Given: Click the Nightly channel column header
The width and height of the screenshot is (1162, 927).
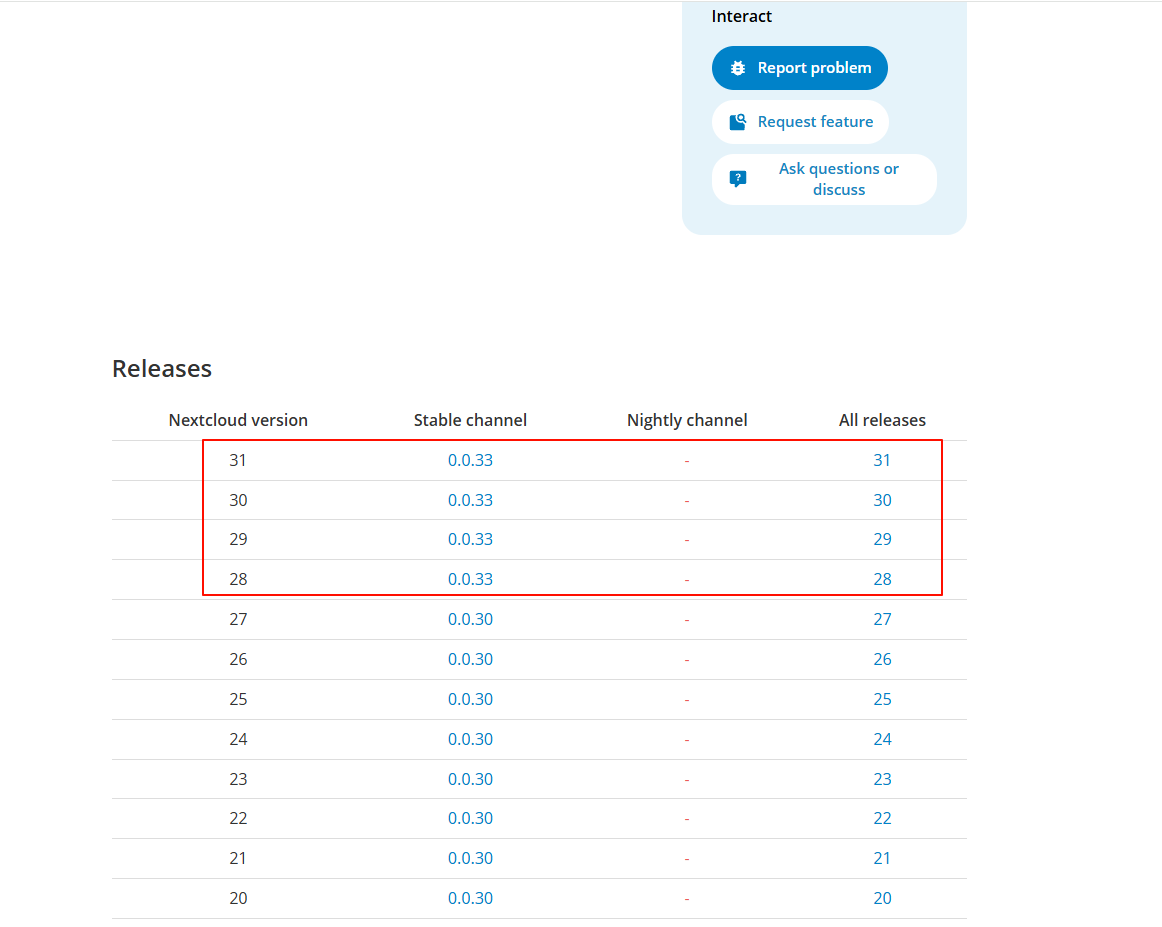Looking at the screenshot, I should [687, 420].
